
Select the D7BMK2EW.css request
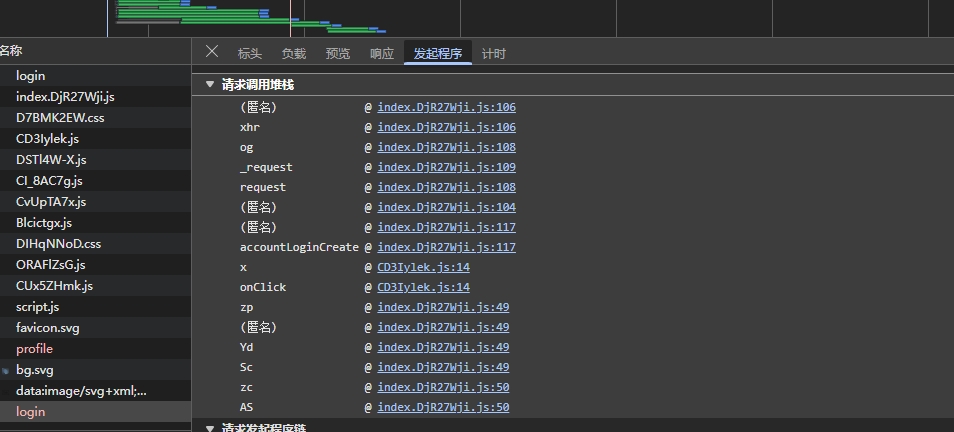96,118
